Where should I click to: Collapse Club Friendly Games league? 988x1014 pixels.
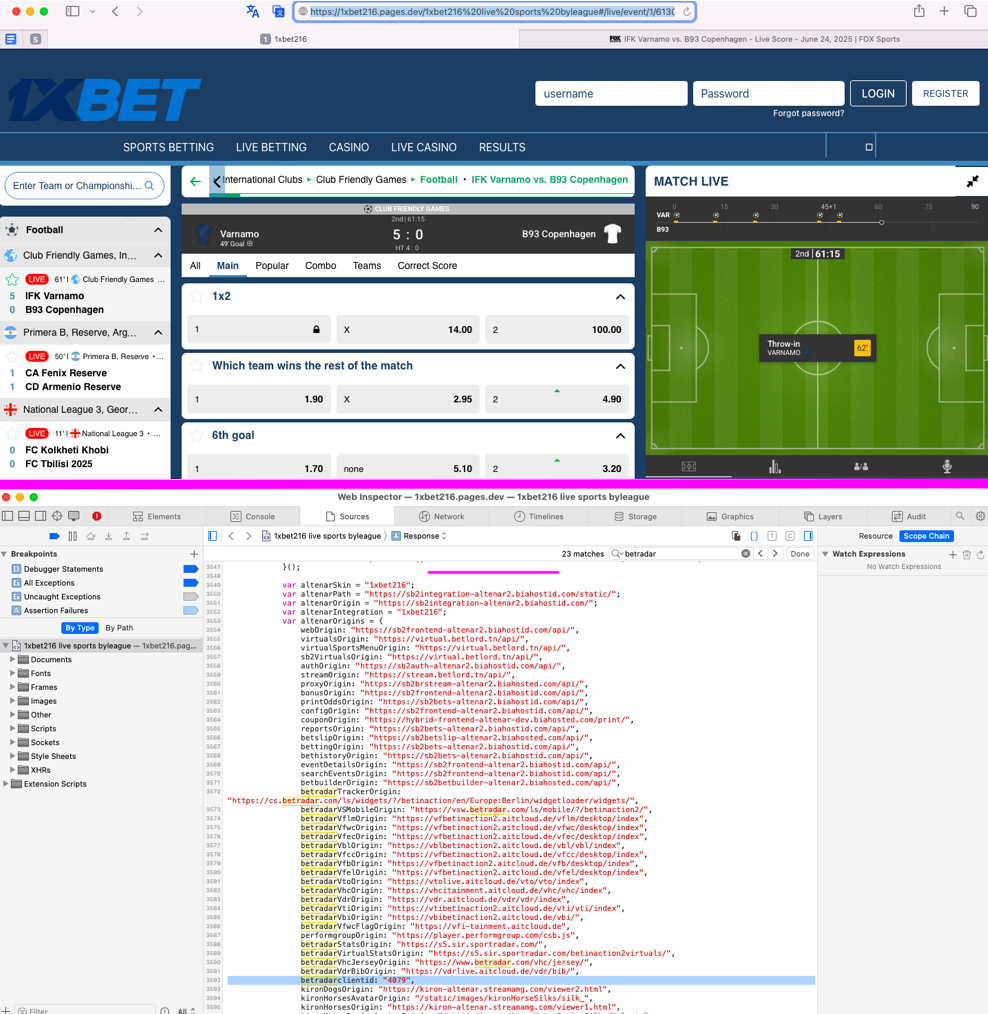coord(158,255)
